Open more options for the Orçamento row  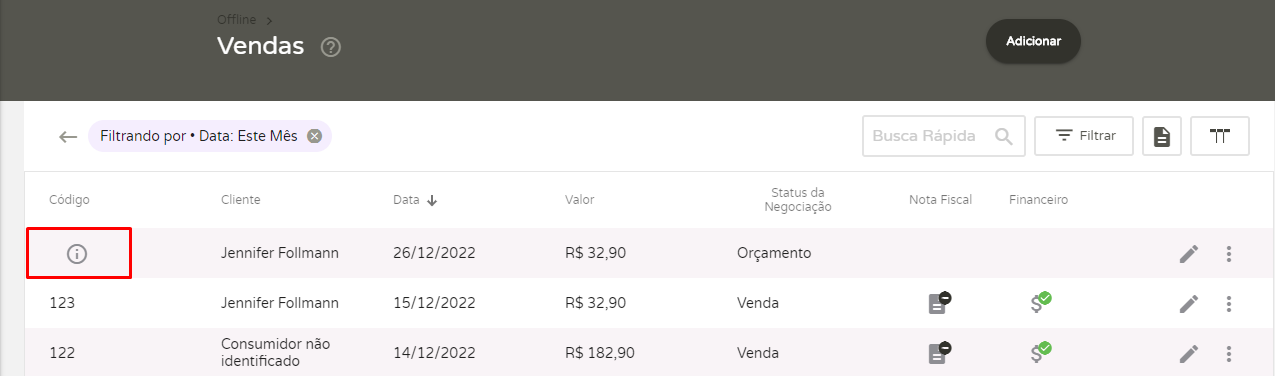[1229, 254]
